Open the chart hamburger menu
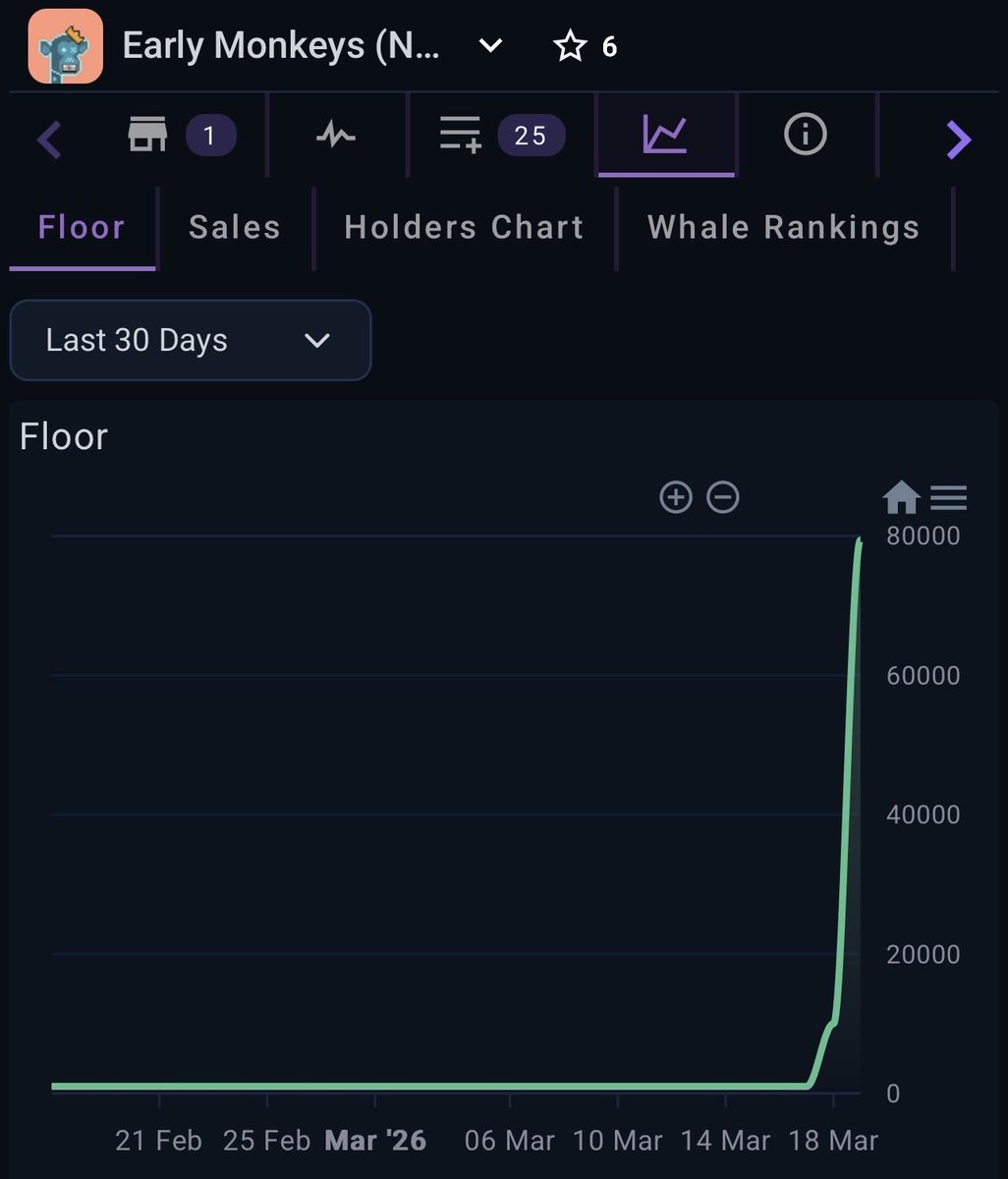 point(948,498)
